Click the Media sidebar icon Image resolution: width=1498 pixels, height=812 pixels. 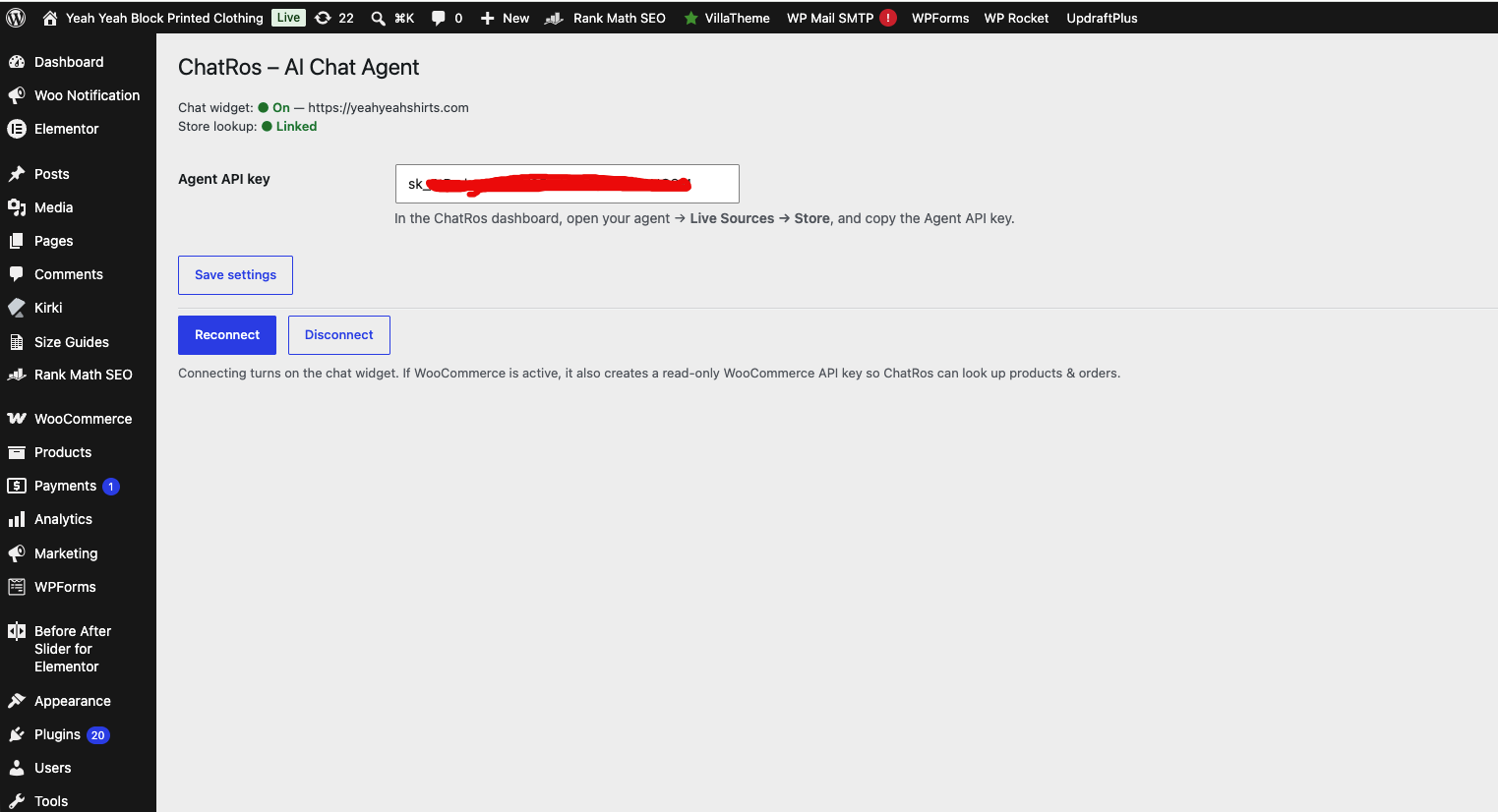coord(17,207)
